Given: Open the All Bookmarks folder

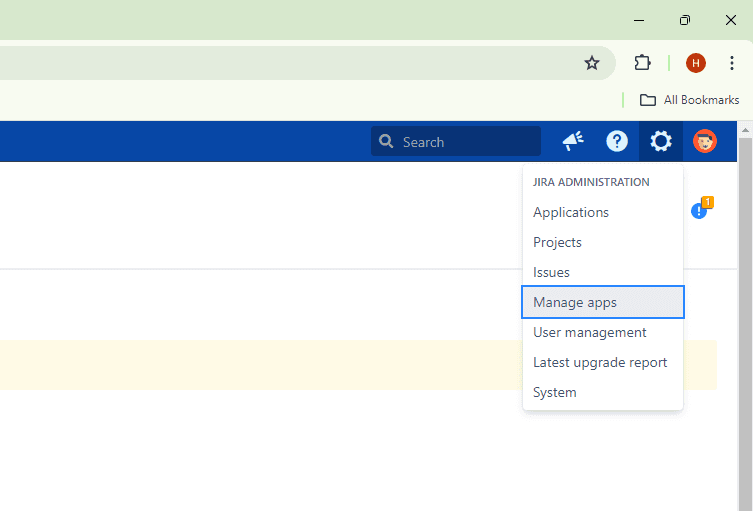Looking at the screenshot, I should point(689,100).
